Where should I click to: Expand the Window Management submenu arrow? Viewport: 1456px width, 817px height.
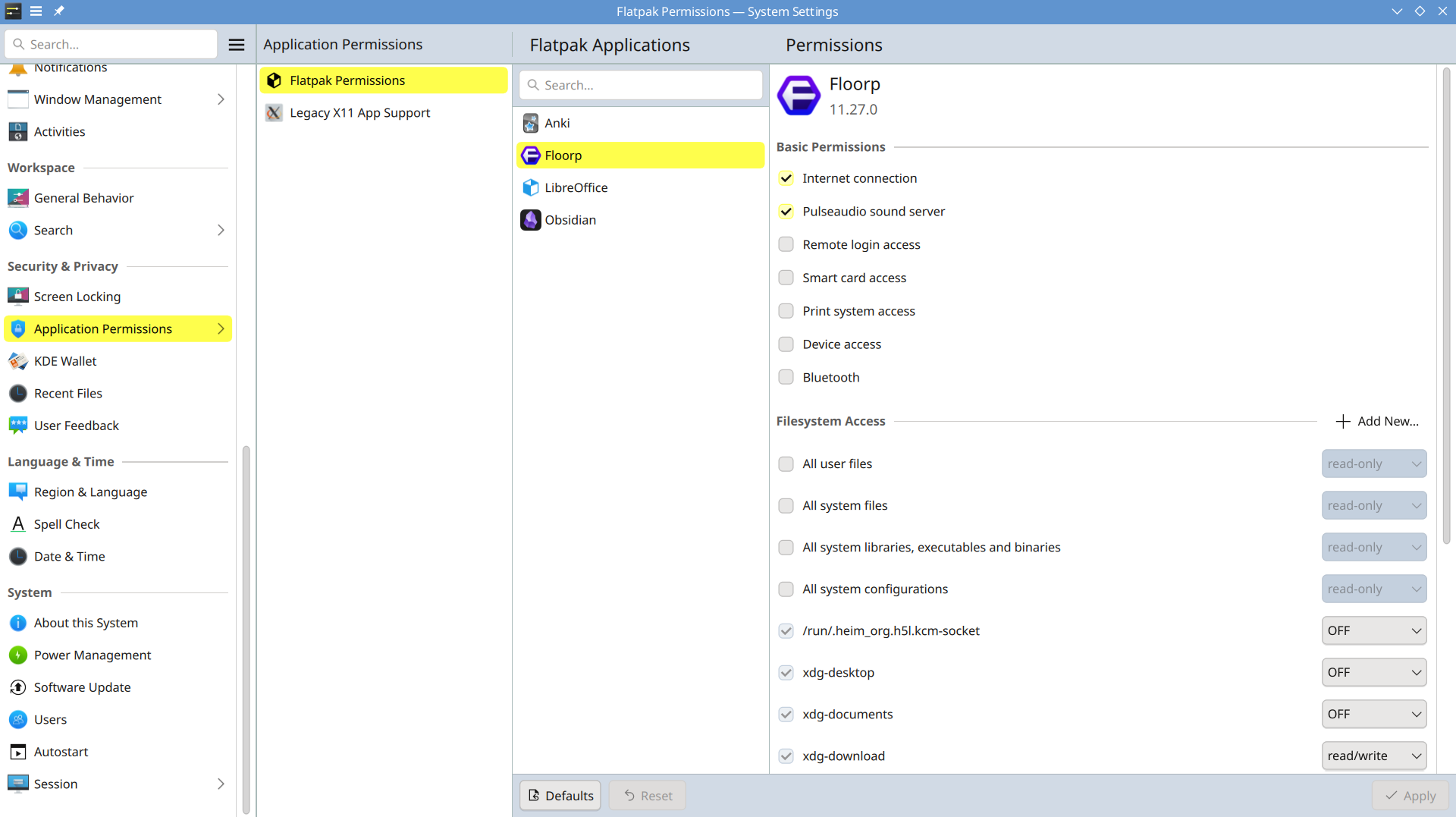221,99
